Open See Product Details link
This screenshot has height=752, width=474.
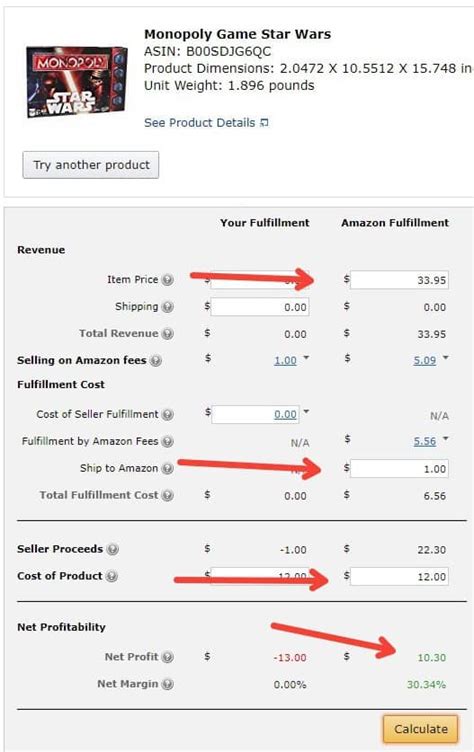click(200, 123)
